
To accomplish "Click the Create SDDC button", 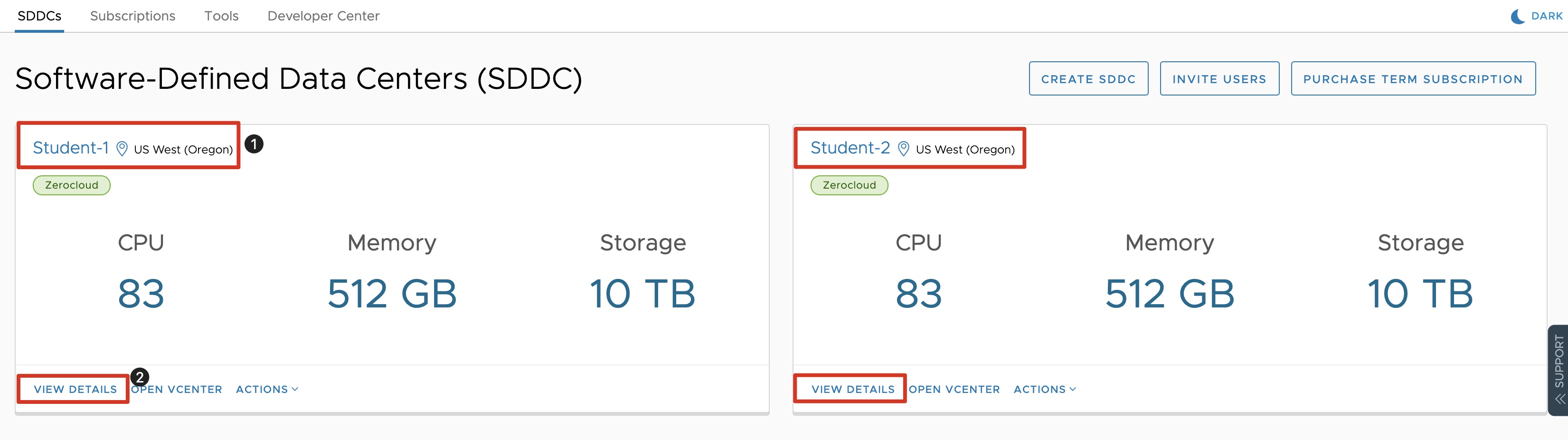I will pyautogui.click(x=1088, y=78).
